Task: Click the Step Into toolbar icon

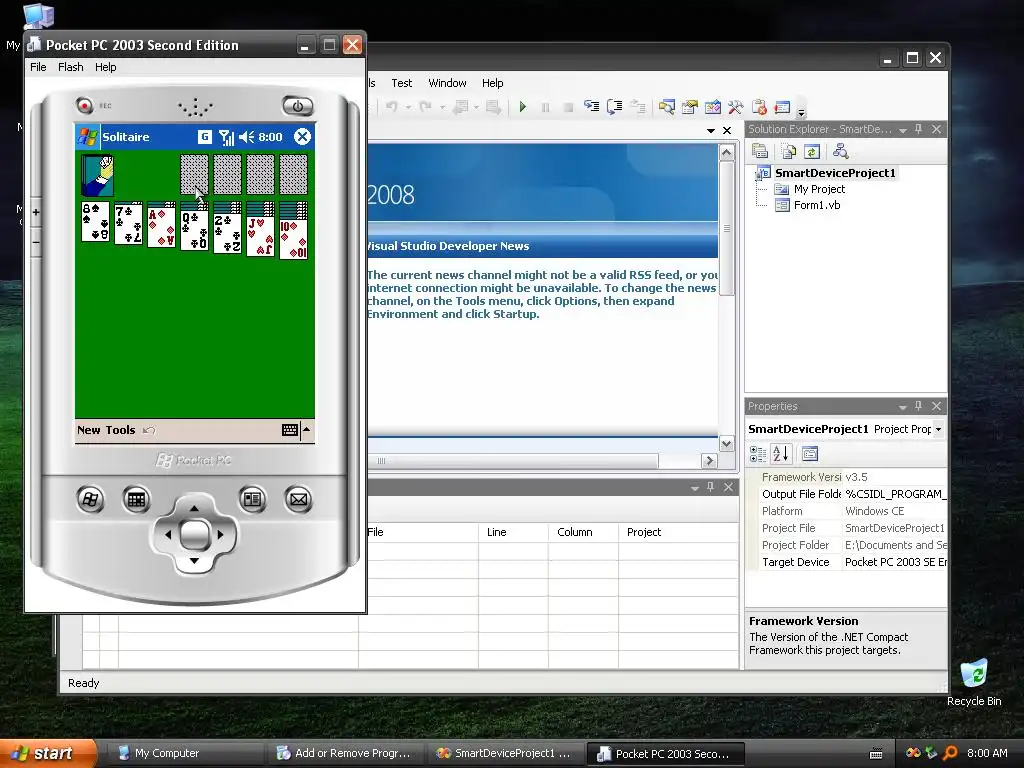Action: coord(592,106)
